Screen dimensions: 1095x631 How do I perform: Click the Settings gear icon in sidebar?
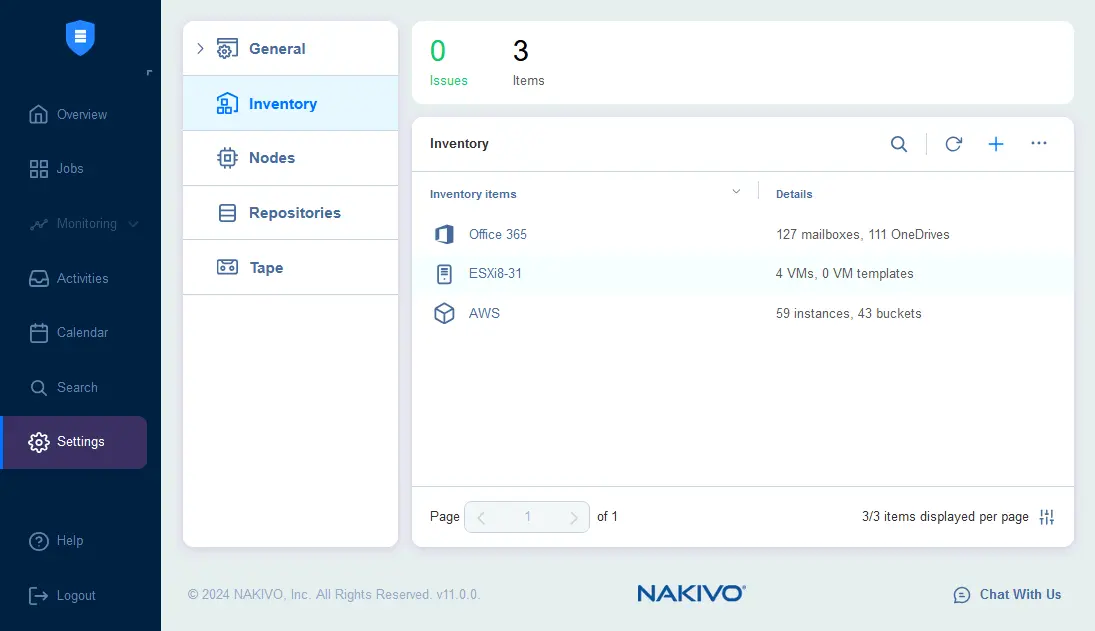(x=38, y=442)
